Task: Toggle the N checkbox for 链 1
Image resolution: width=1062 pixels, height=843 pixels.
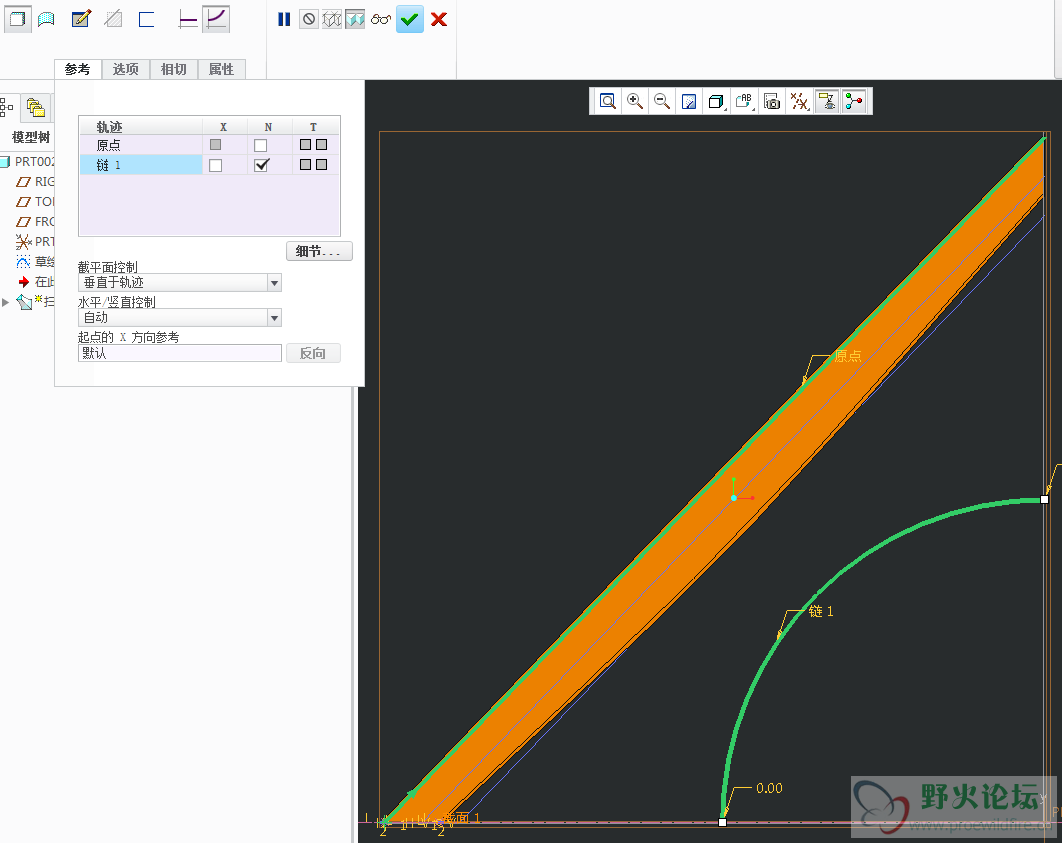Action: click(261, 165)
